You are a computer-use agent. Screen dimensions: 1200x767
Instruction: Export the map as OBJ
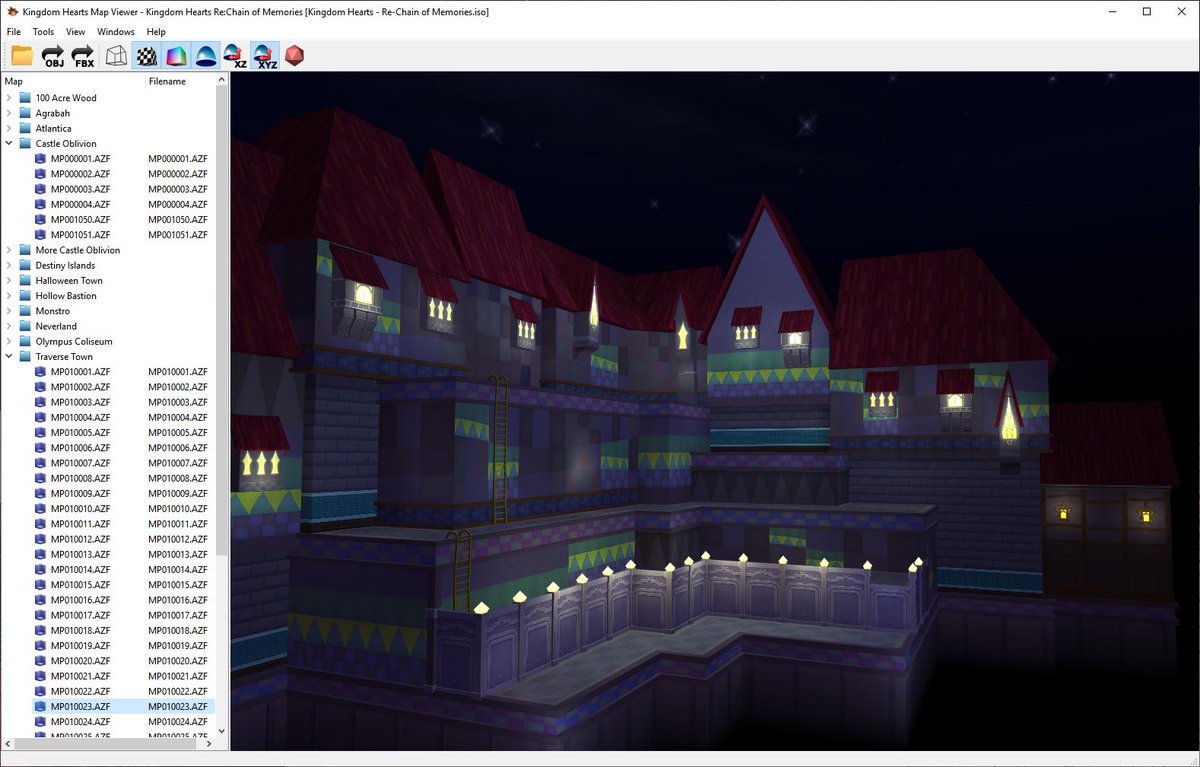[x=53, y=55]
